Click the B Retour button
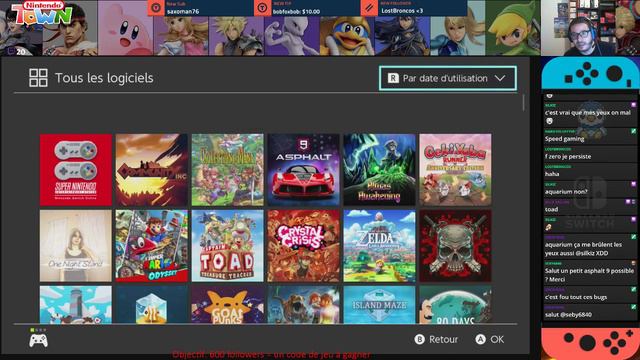This screenshot has width=640, height=360. (x=436, y=339)
